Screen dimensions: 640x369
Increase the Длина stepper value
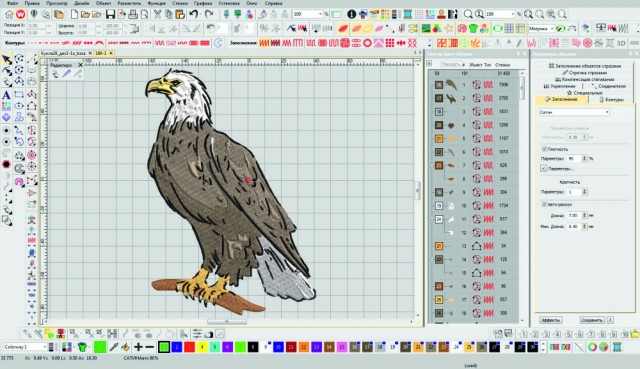pyautogui.click(x=584, y=213)
